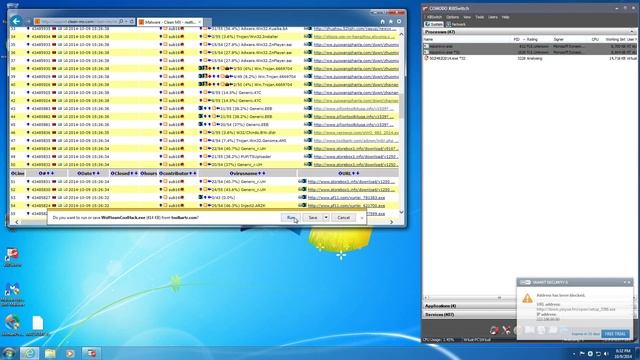640x360 pixels.
Task: Click the FREE TRIAL button in ESET popup
Action: pyautogui.click(x=615, y=334)
